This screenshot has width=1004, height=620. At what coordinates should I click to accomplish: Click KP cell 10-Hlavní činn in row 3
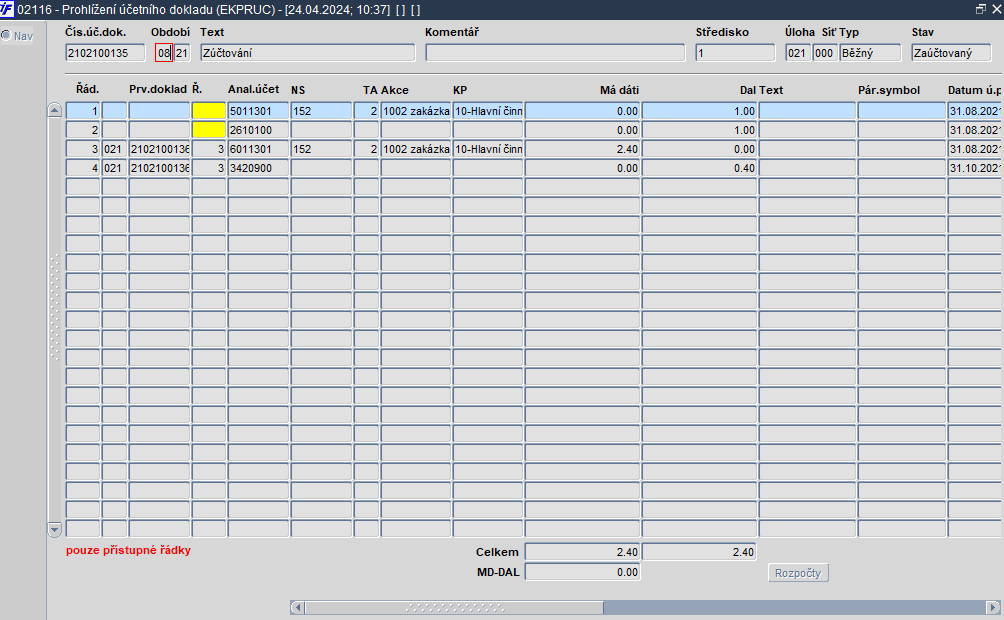click(x=488, y=149)
